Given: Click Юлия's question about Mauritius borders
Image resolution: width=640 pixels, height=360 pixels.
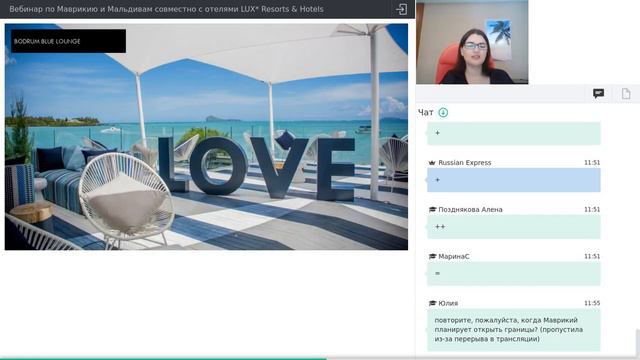Looking at the screenshot, I should coord(513,330).
